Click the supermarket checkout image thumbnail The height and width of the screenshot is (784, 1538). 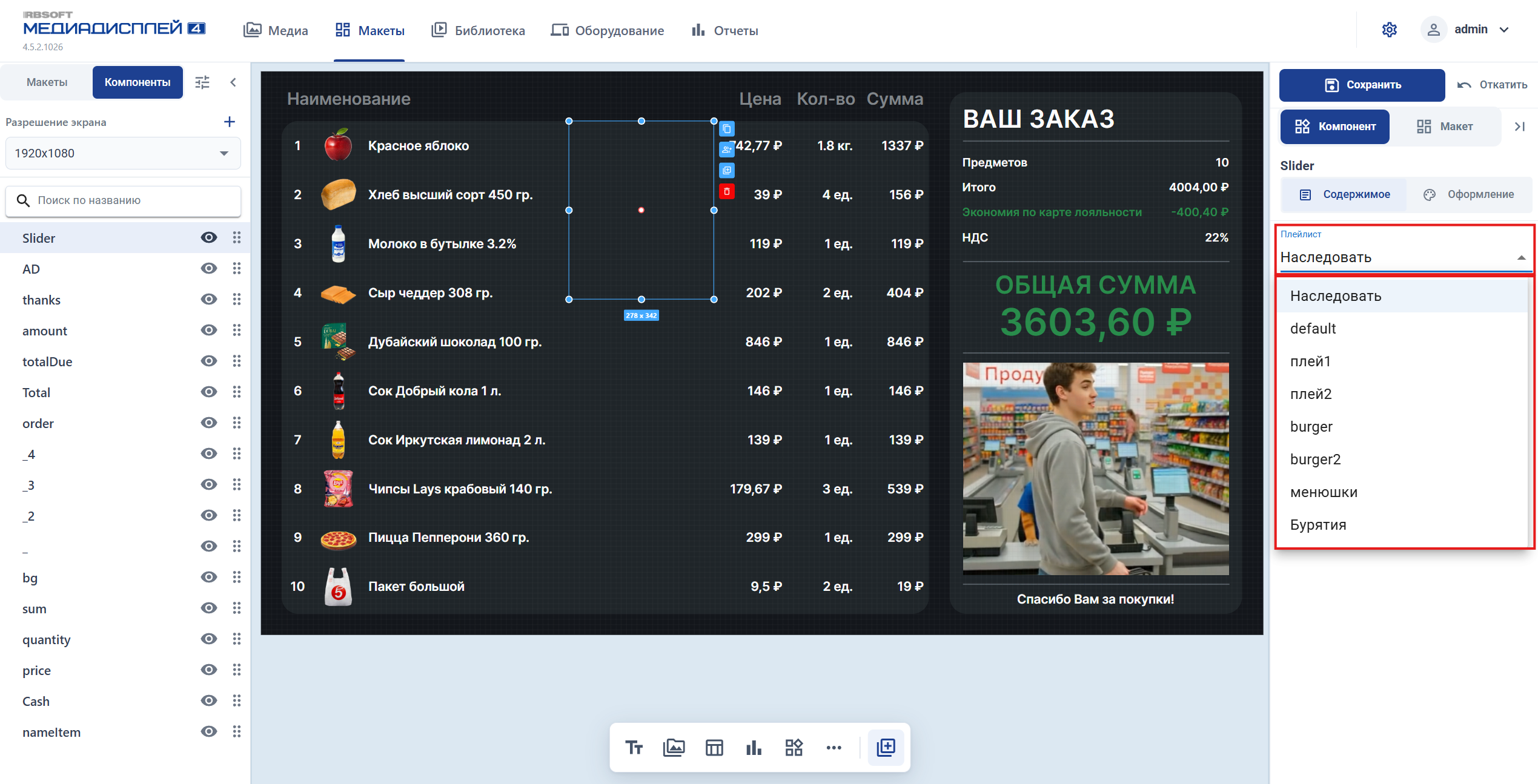(1095, 469)
